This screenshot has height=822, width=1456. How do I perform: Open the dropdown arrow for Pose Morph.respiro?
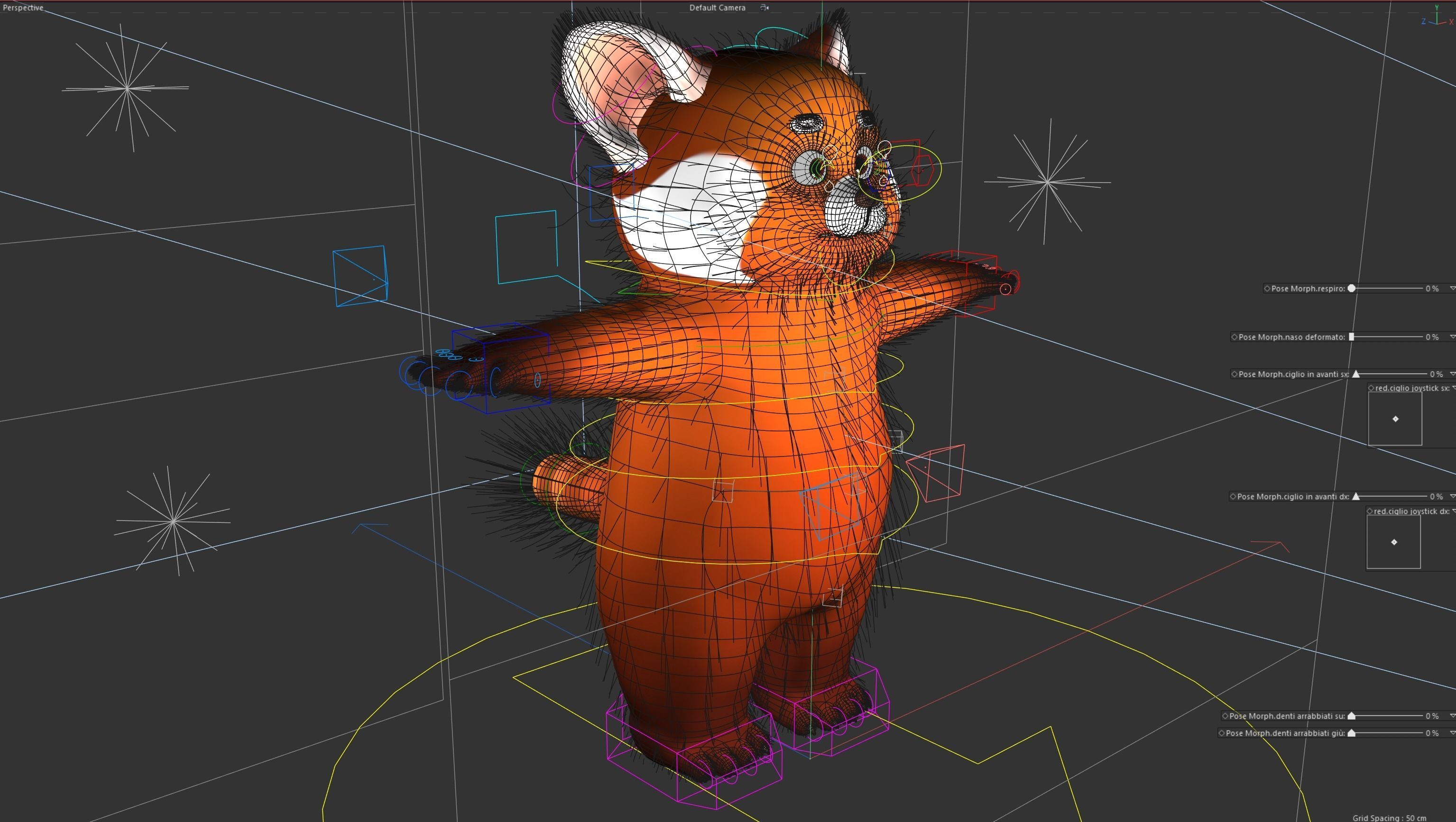(x=1452, y=289)
